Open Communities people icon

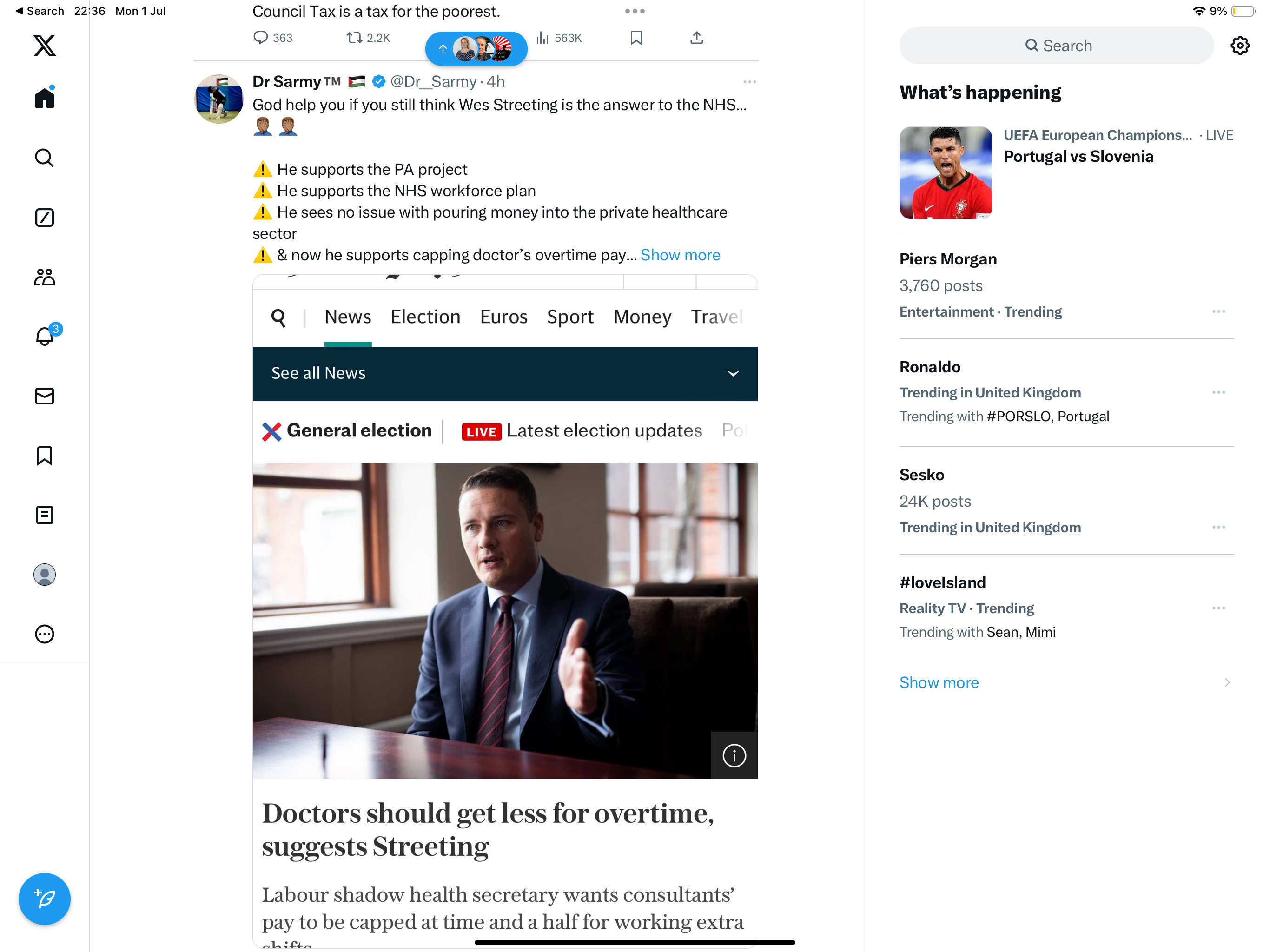[44, 278]
